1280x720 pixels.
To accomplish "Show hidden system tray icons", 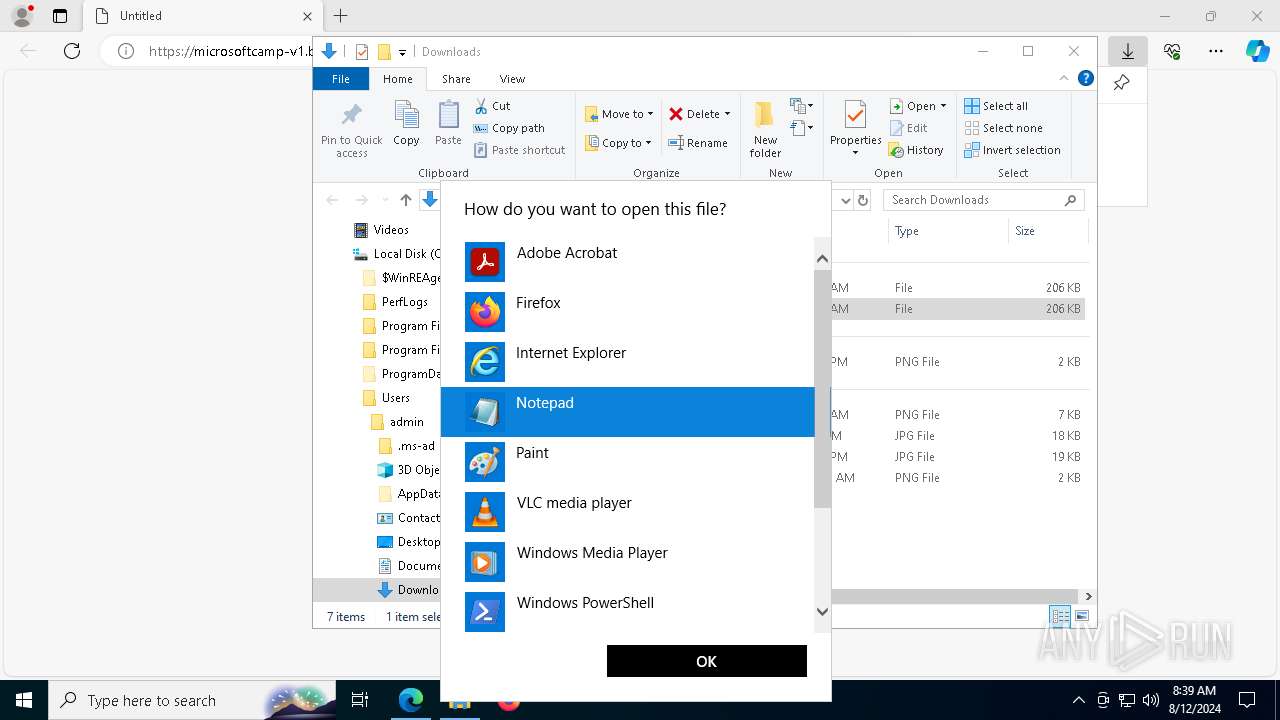I will tap(1078, 700).
